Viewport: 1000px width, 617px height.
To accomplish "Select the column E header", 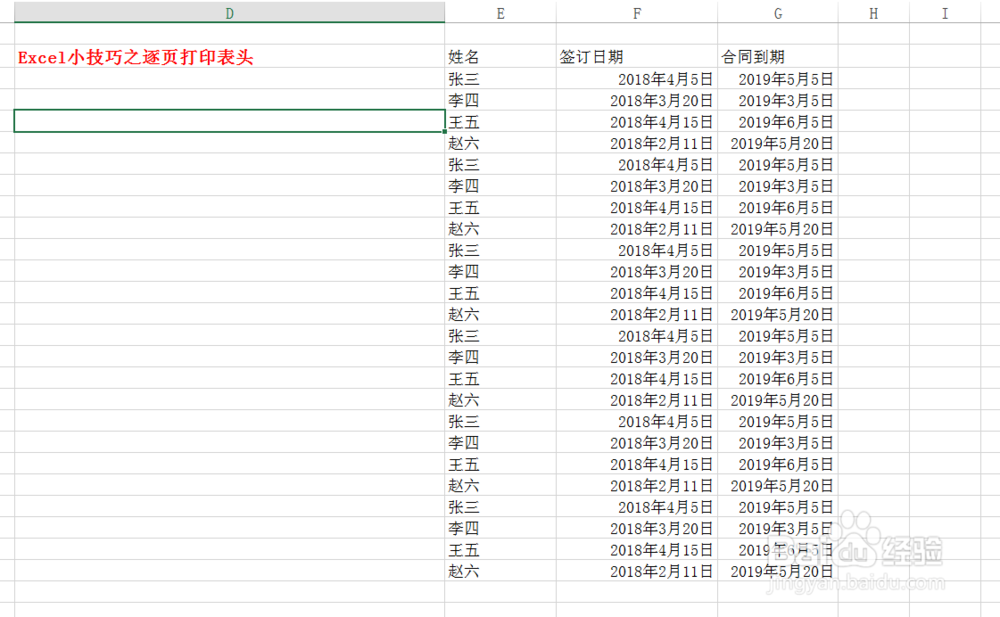I will (500, 13).
